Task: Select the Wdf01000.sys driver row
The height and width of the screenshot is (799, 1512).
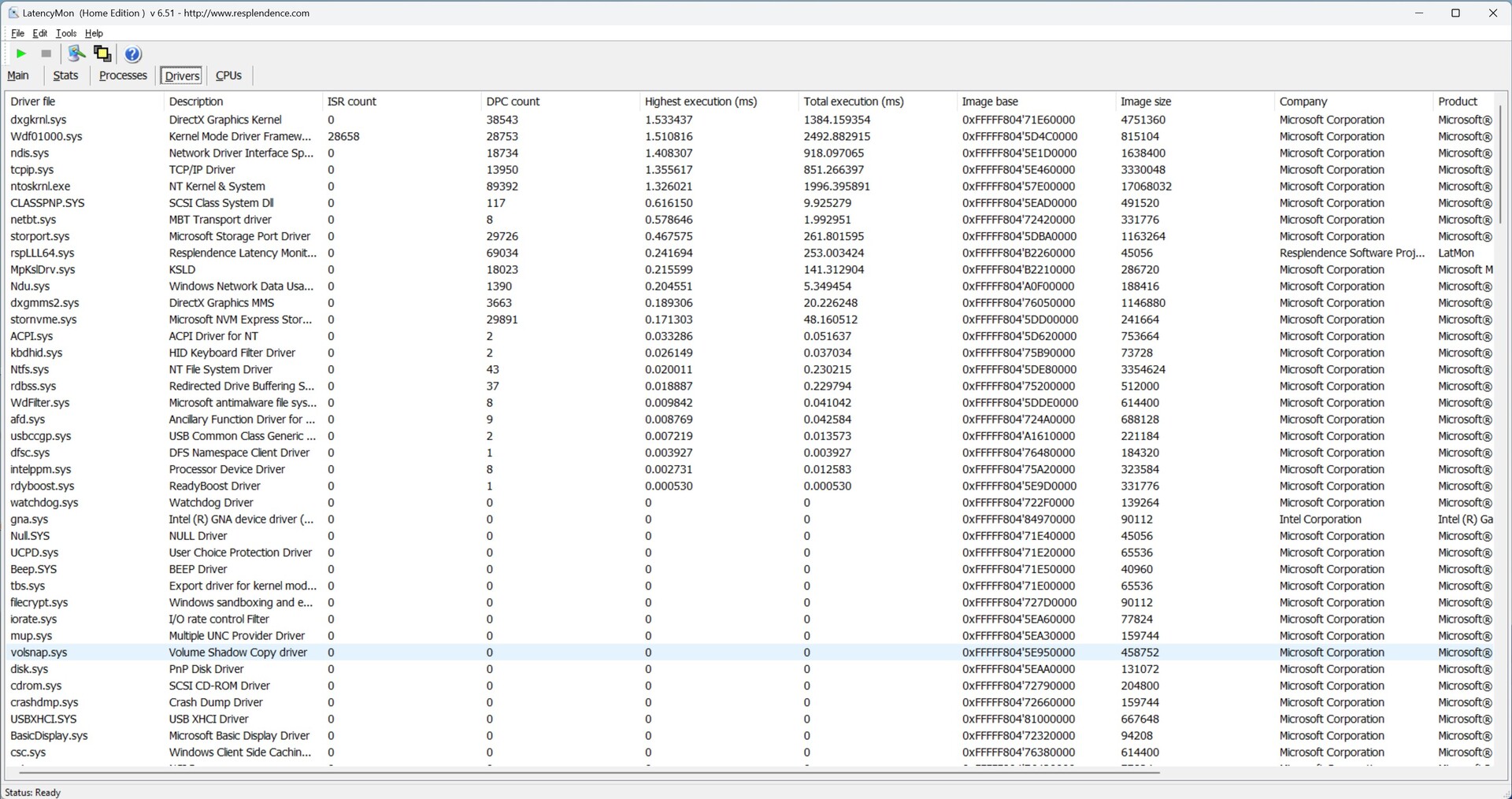Action: pos(750,136)
